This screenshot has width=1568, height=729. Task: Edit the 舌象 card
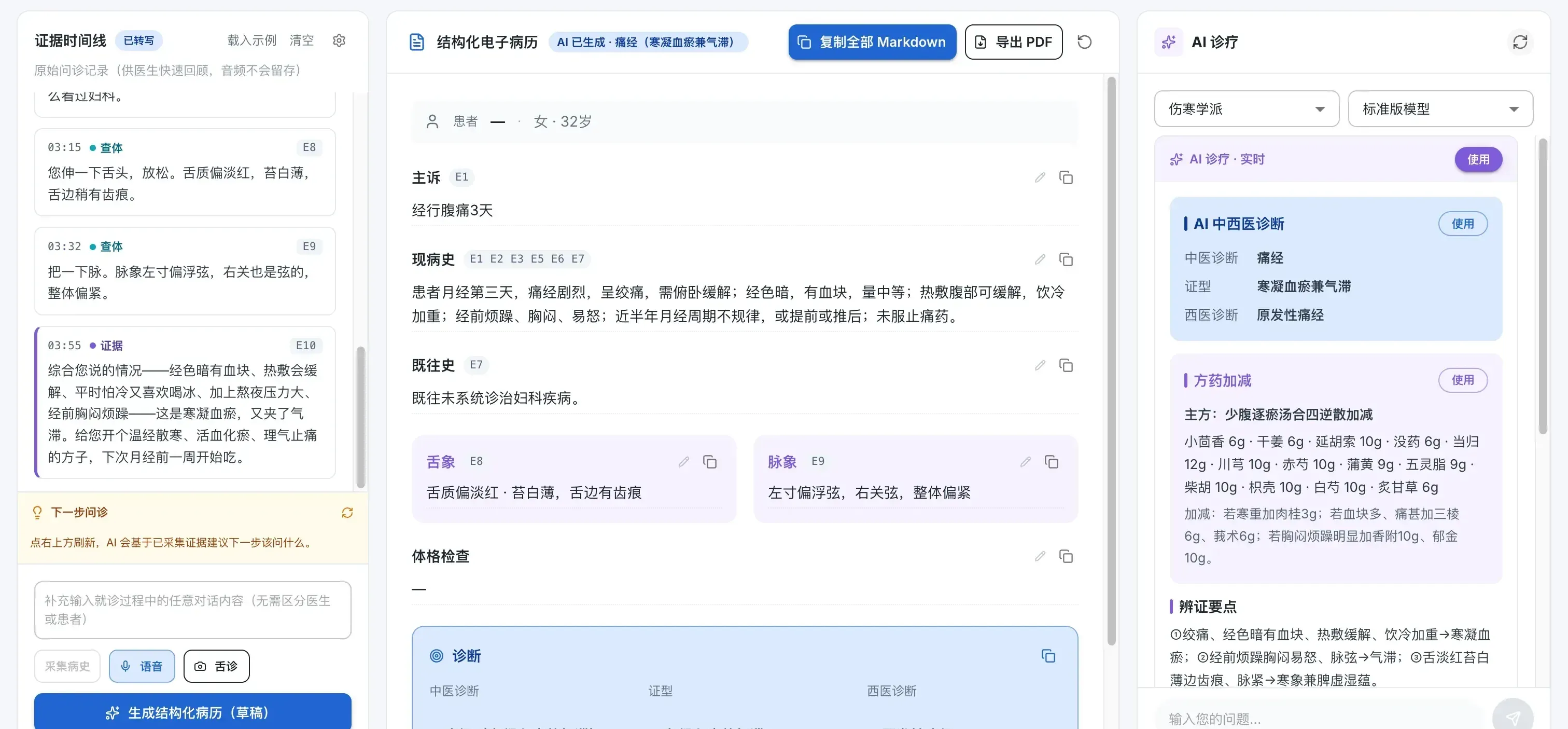tap(683, 462)
